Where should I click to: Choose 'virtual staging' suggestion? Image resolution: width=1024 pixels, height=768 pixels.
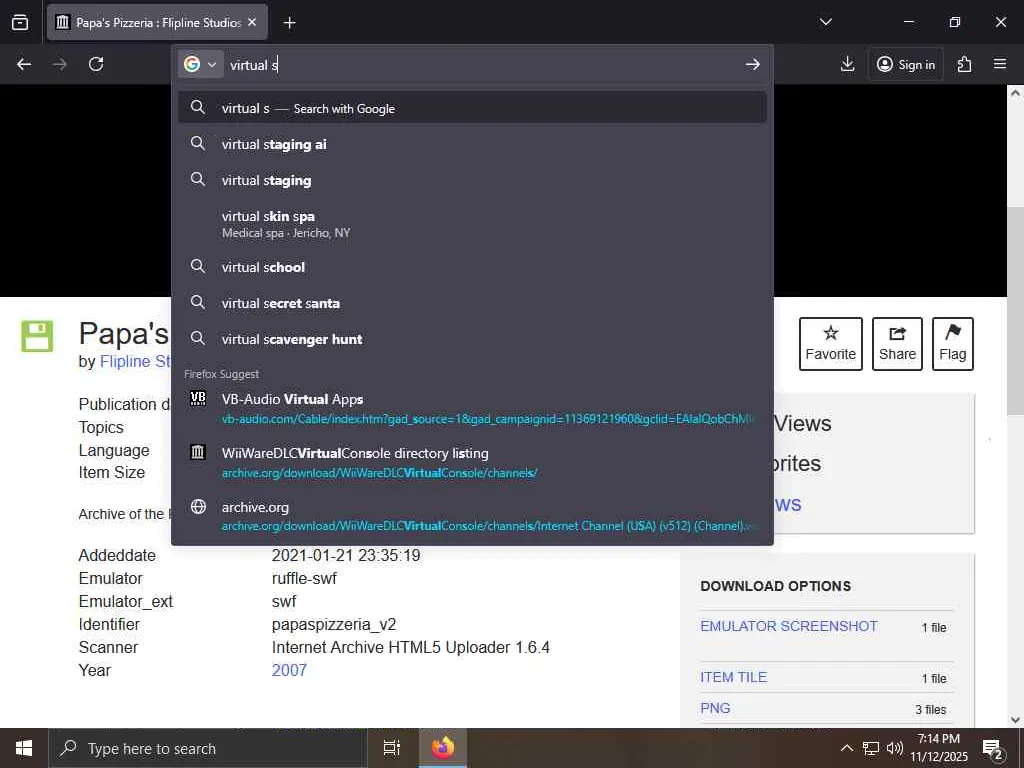tap(472, 180)
